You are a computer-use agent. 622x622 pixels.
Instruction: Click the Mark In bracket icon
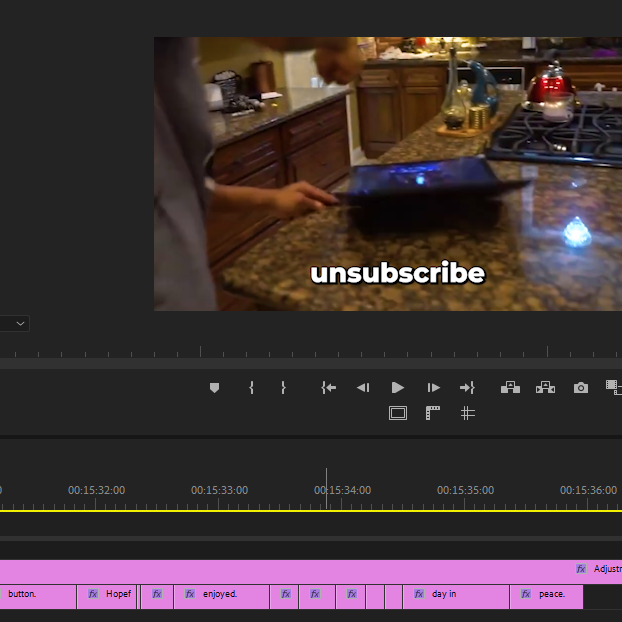point(251,388)
